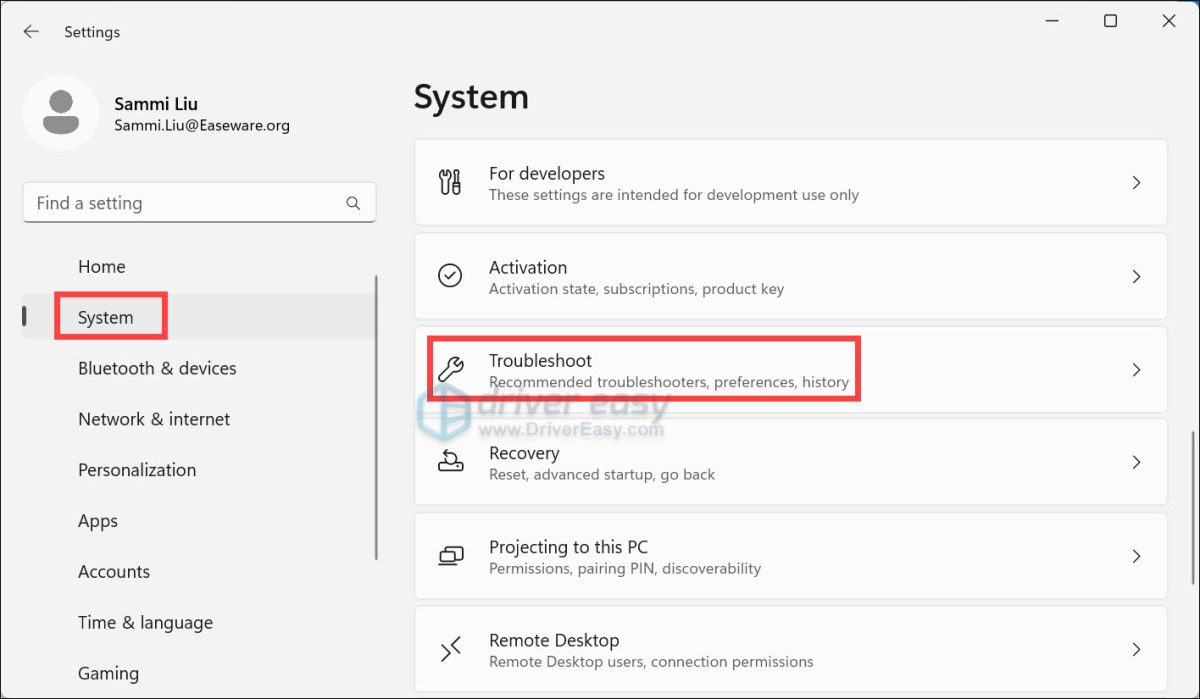Select Bluetooth & devices in sidebar

(157, 368)
